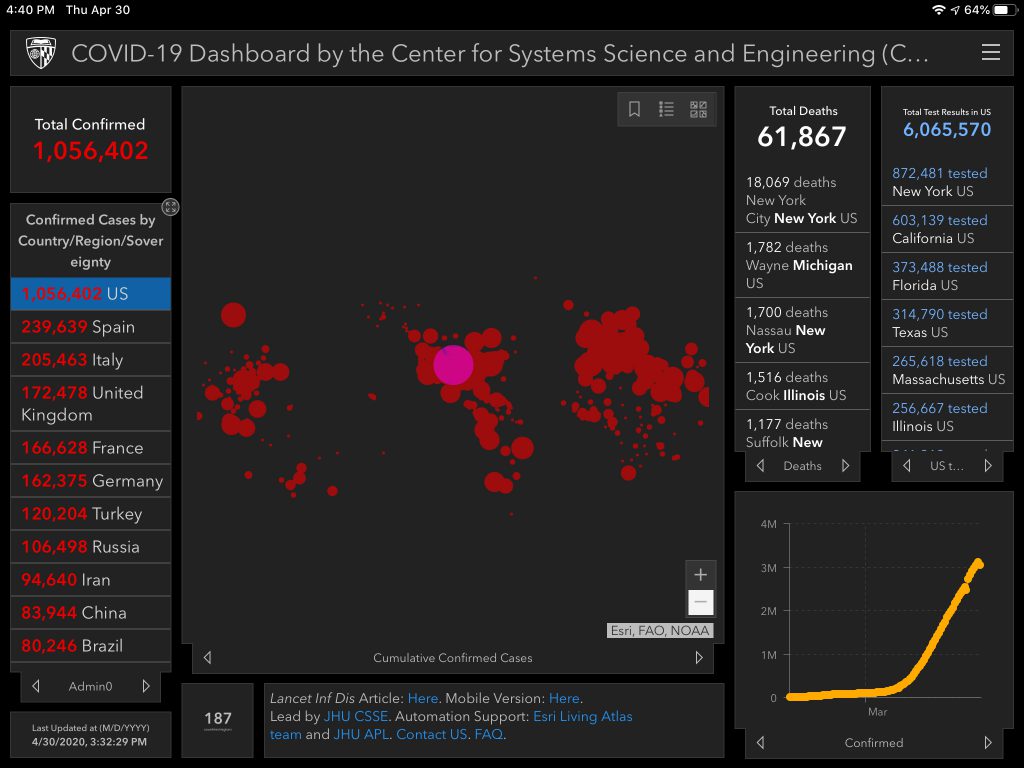Click the Johns Hopkins shield logo
This screenshot has width=1024, height=768.
(x=41, y=53)
